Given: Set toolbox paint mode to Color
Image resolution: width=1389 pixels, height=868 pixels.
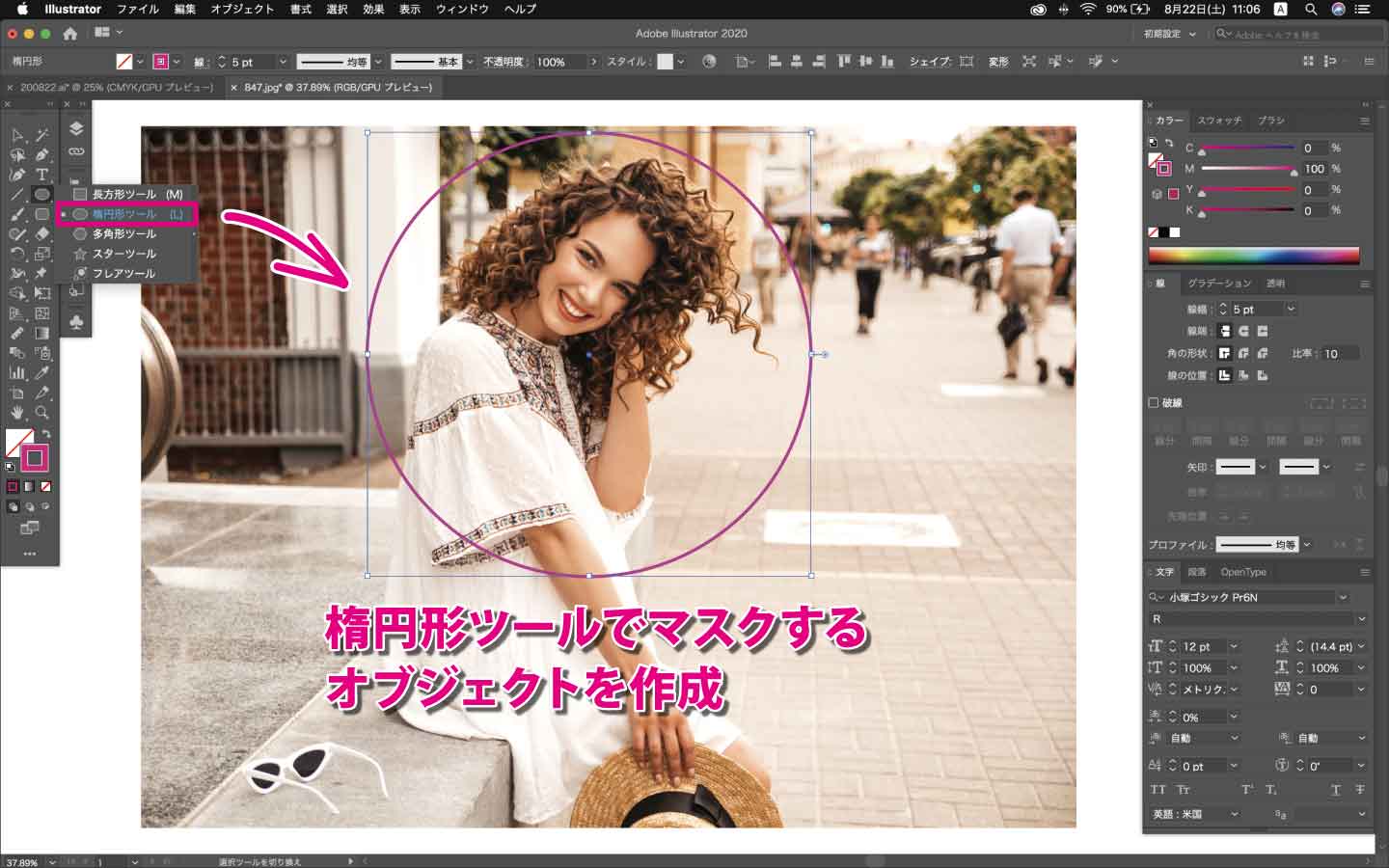Looking at the screenshot, I should pyautogui.click(x=13, y=487).
